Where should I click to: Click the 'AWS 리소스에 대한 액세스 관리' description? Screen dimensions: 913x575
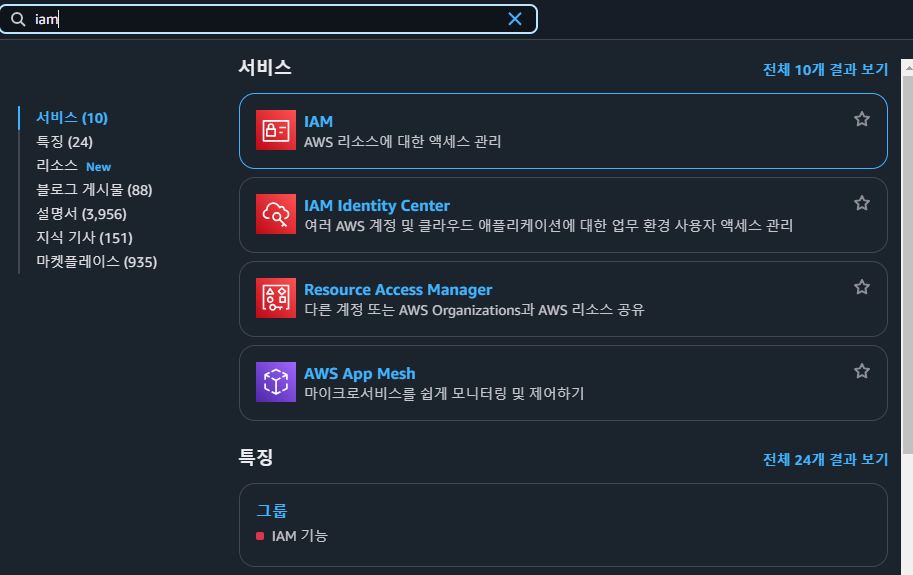coord(402,141)
